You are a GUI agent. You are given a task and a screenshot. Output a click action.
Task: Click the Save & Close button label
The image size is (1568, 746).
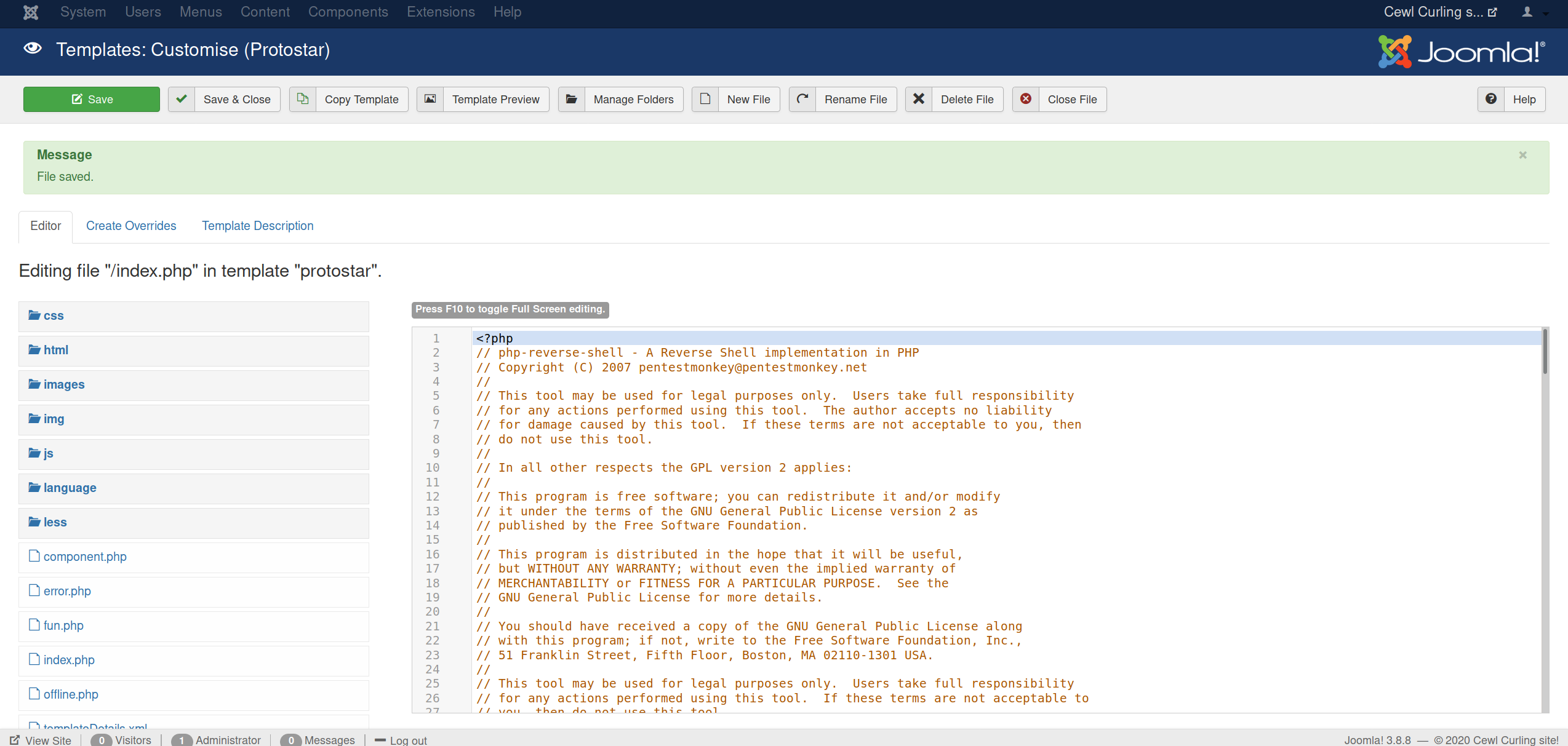point(237,100)
